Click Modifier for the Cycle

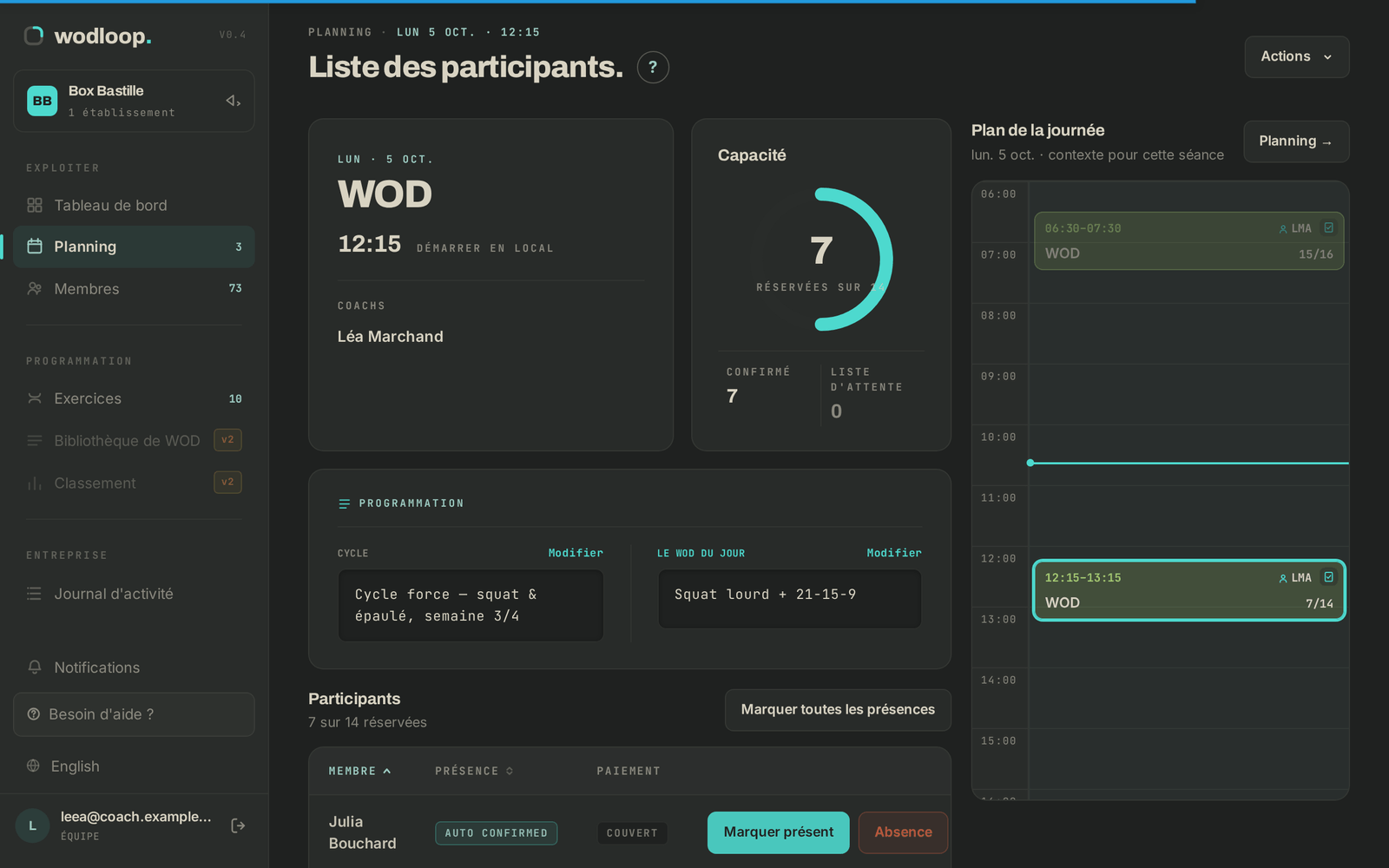click(x=576, y=553)
